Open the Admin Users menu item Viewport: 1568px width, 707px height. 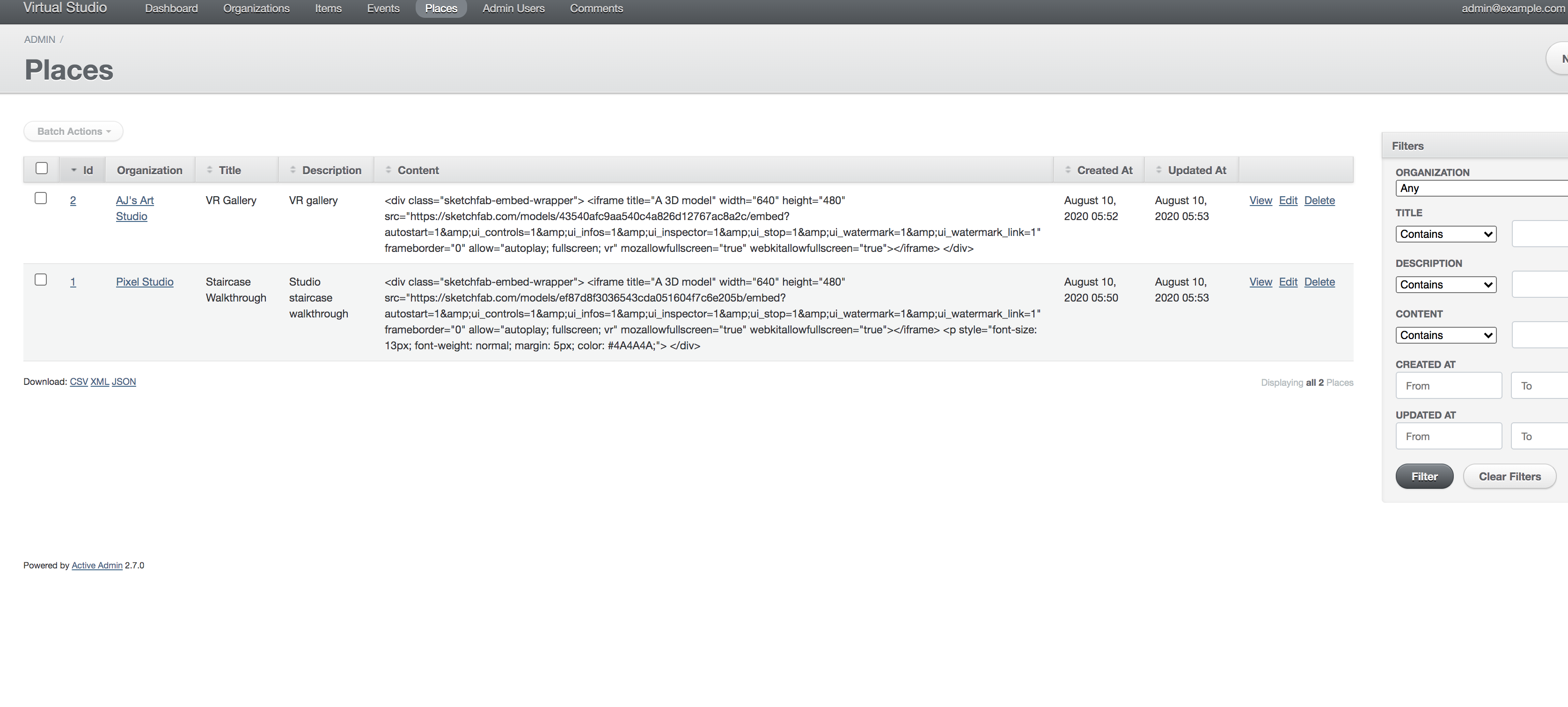513,8
